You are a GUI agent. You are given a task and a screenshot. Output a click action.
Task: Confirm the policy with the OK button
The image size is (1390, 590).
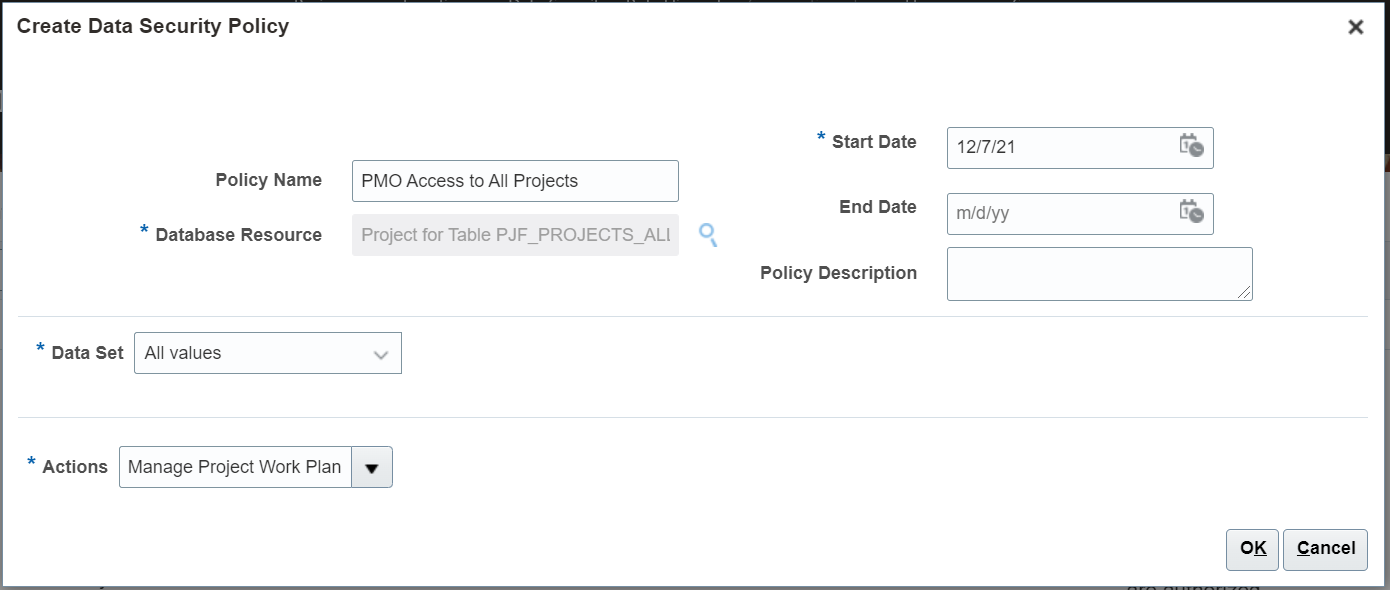coord(1253,549)
